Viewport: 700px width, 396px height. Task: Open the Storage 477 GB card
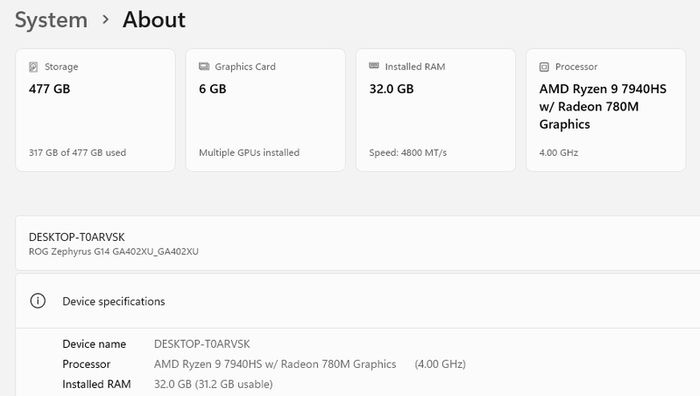coord(96,110)
